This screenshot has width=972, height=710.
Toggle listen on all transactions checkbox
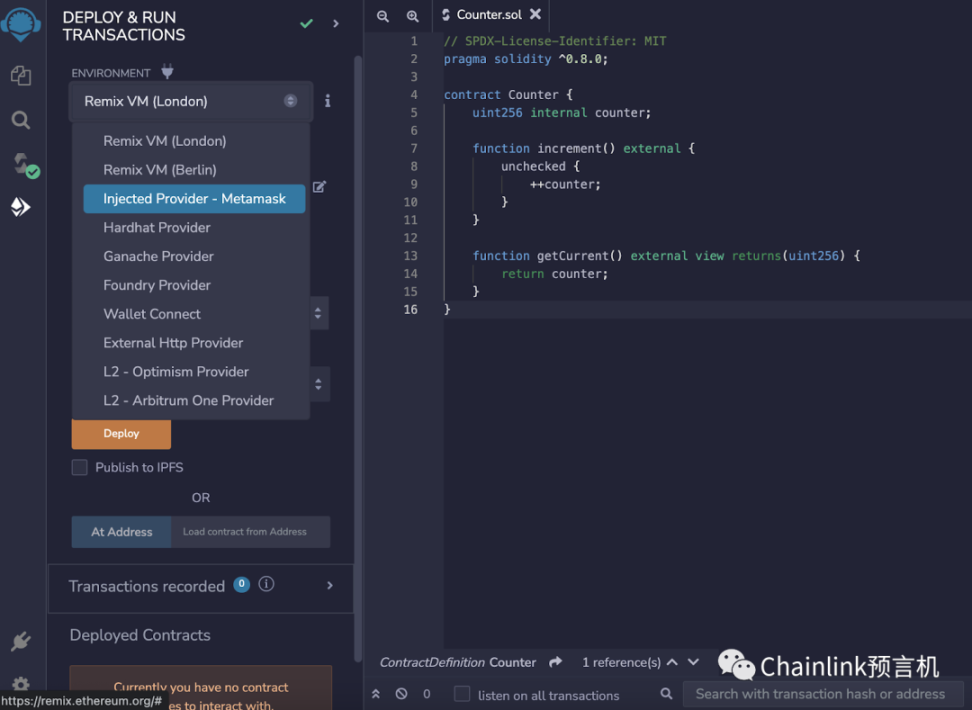pyautogui.click(x=462, y=694)
